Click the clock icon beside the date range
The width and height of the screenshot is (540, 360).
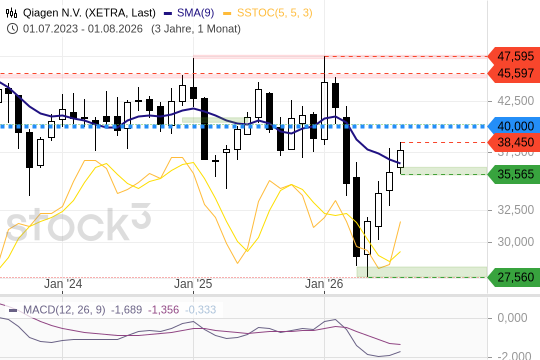click(x=12, y=29)
